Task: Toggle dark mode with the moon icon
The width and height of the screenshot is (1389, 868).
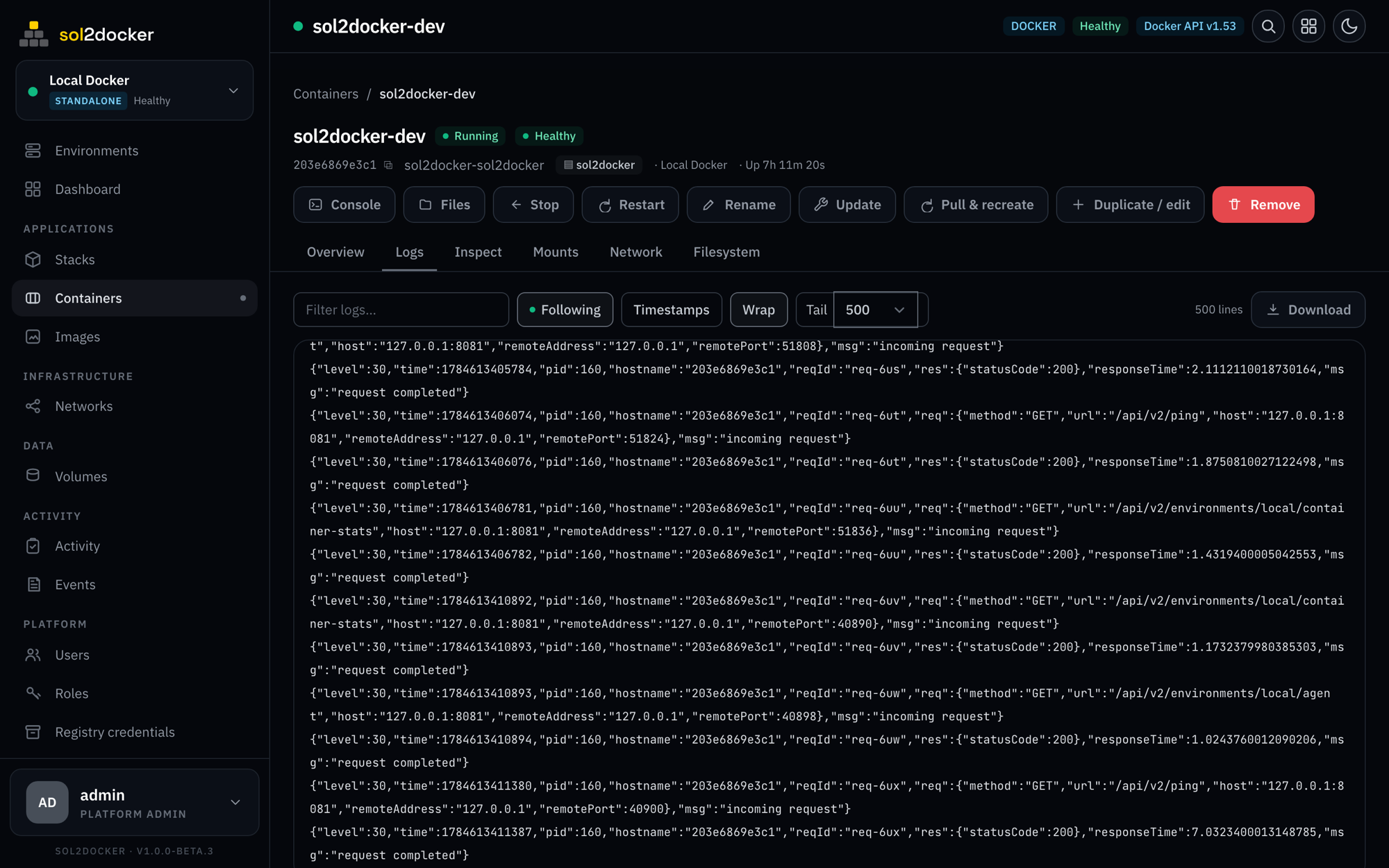Action: click(x=1349, y=26)
